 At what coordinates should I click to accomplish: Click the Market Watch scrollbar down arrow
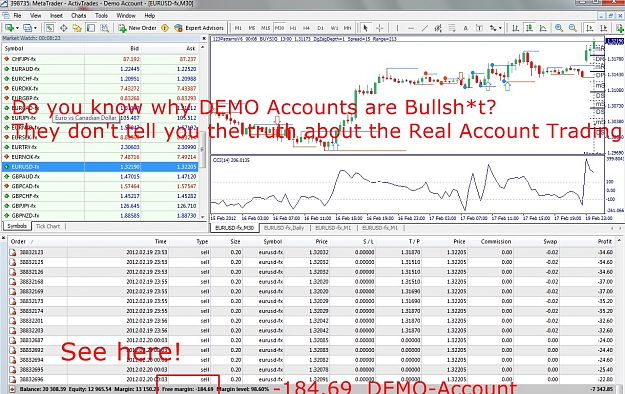pos(202,217)
